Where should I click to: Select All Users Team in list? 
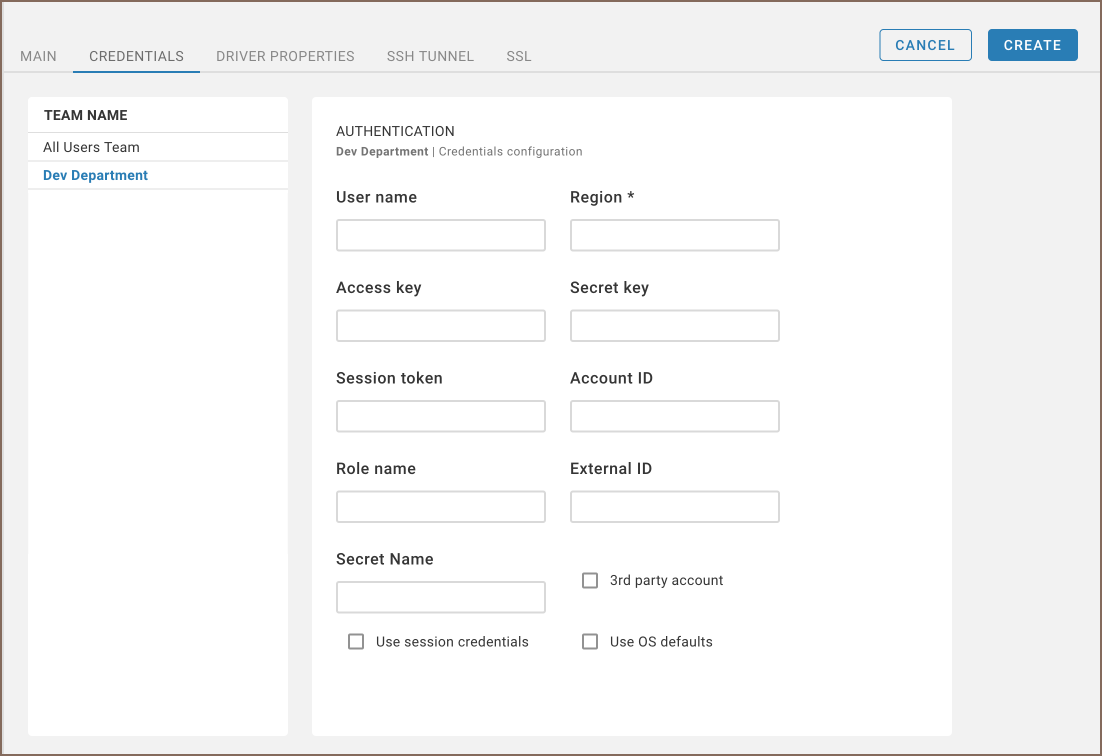tap(91, 147)
